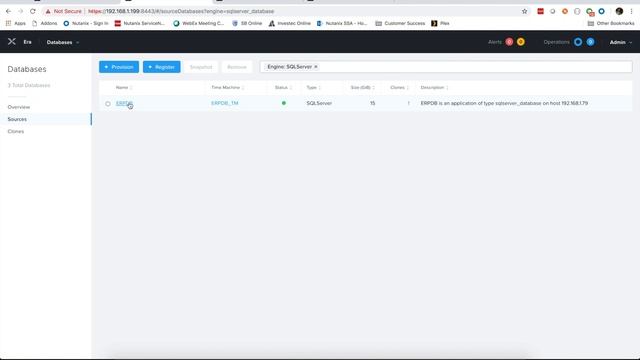
Task: Click the SQLServer type cell
Action: 319,103
